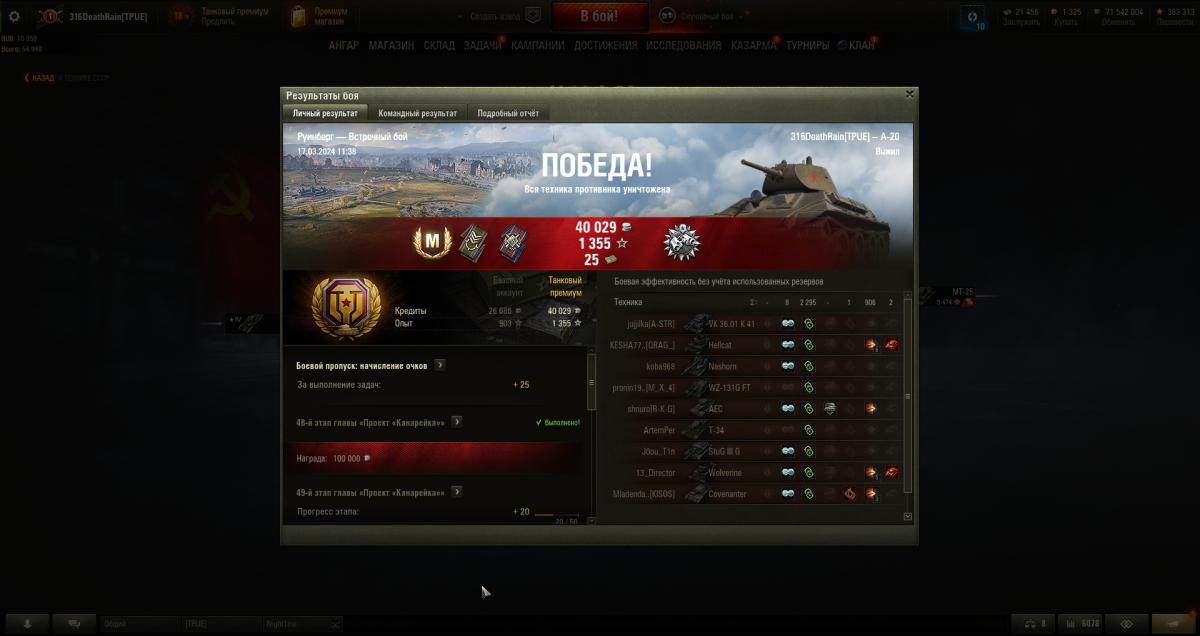The height and width of the screenshot is (636, 1200).
Task: Click the battle hero medal icon
Action: tap(682, 242)
